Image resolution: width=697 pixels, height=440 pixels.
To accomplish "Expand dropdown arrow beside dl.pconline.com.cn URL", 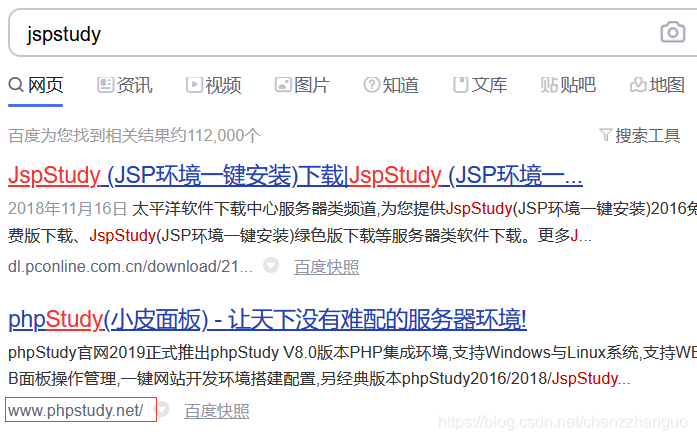I will coord(271,265).
